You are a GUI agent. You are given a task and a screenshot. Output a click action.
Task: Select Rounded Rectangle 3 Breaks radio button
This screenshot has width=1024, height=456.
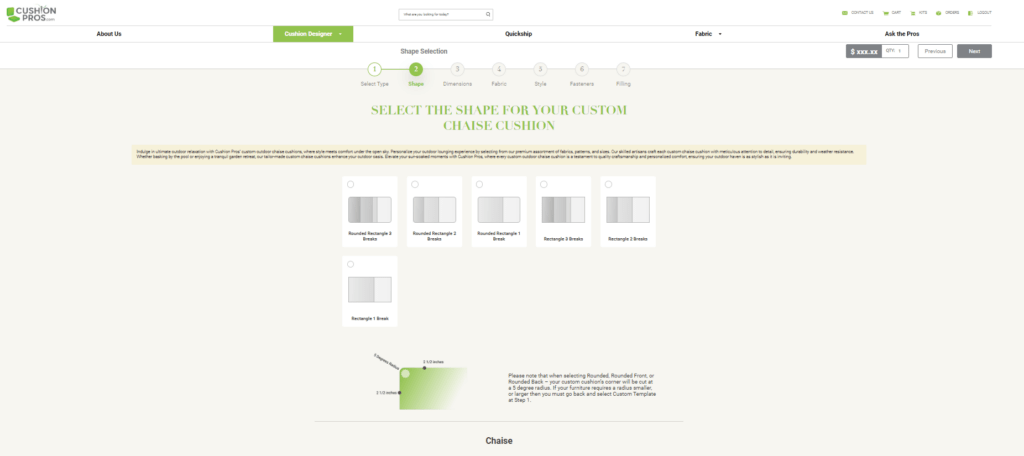pos(350,185)
